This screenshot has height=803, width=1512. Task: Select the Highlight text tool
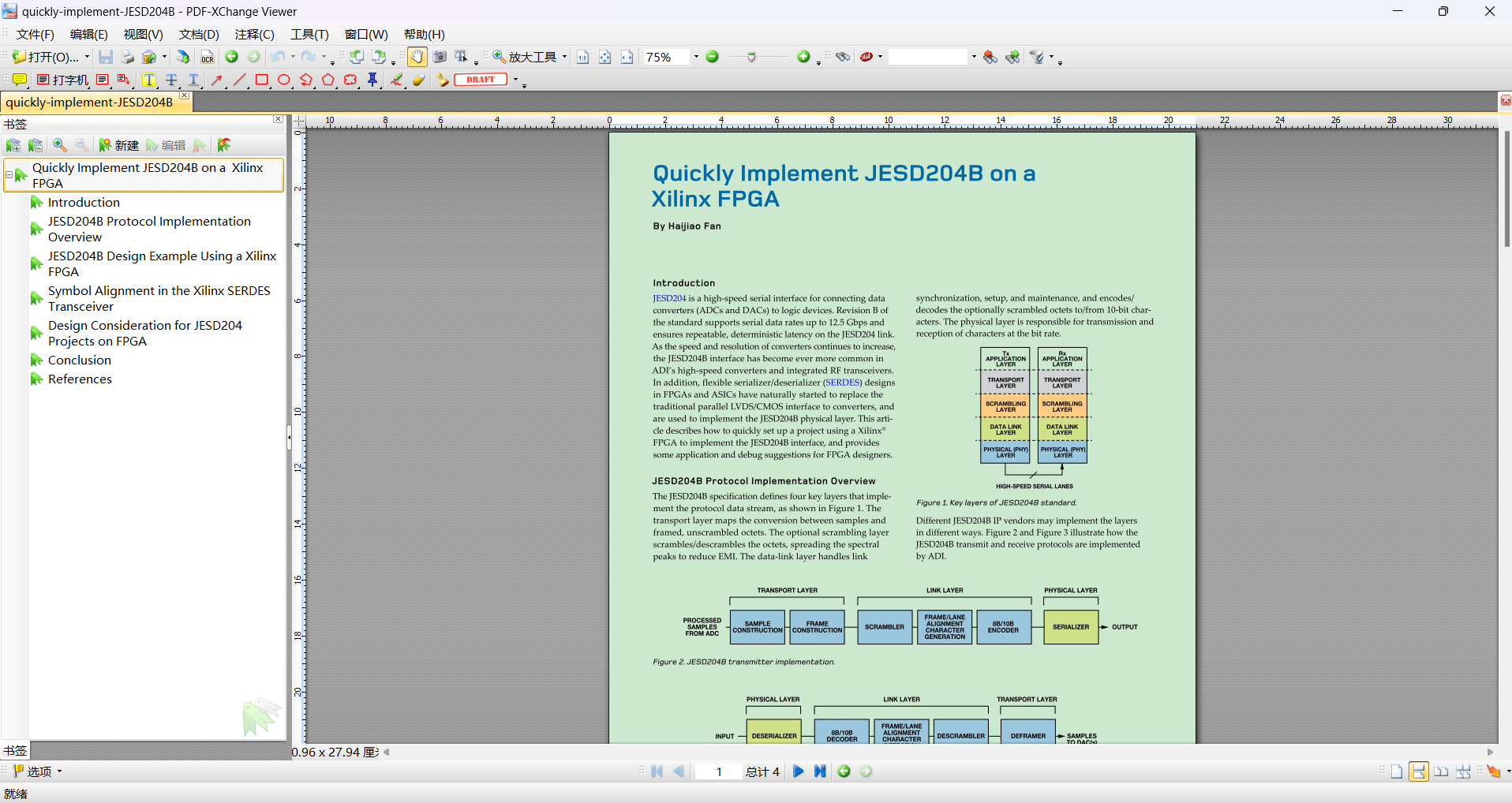click(x=148, y=80)
